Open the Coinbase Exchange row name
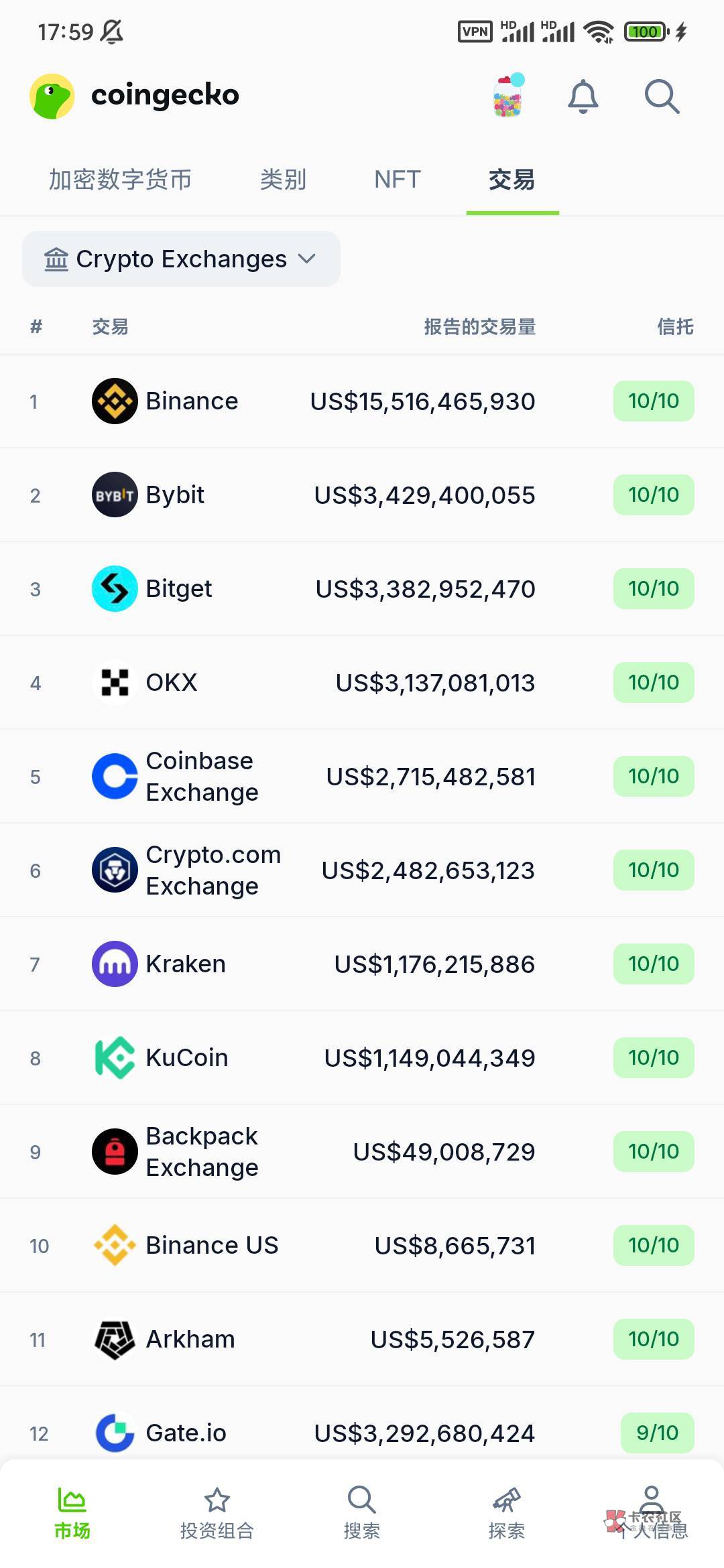 tap(202, 777)
